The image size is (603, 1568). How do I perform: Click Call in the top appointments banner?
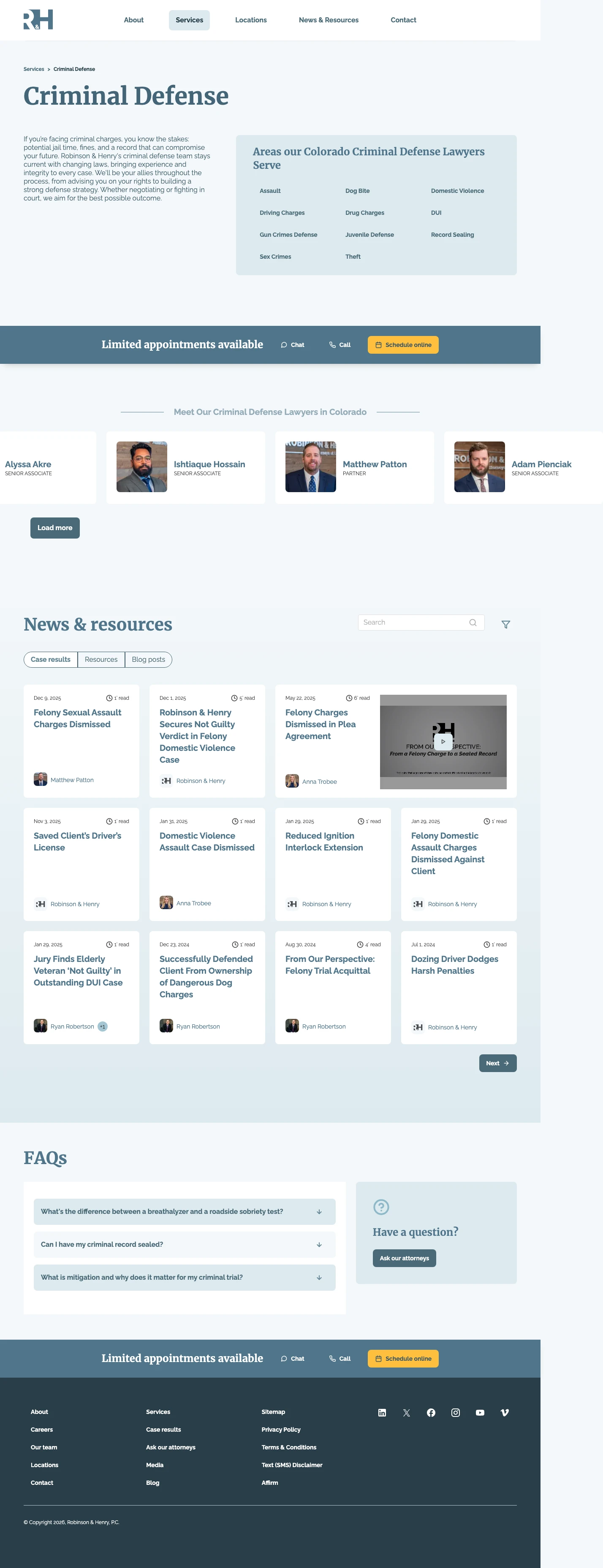(x=340, y=345)
